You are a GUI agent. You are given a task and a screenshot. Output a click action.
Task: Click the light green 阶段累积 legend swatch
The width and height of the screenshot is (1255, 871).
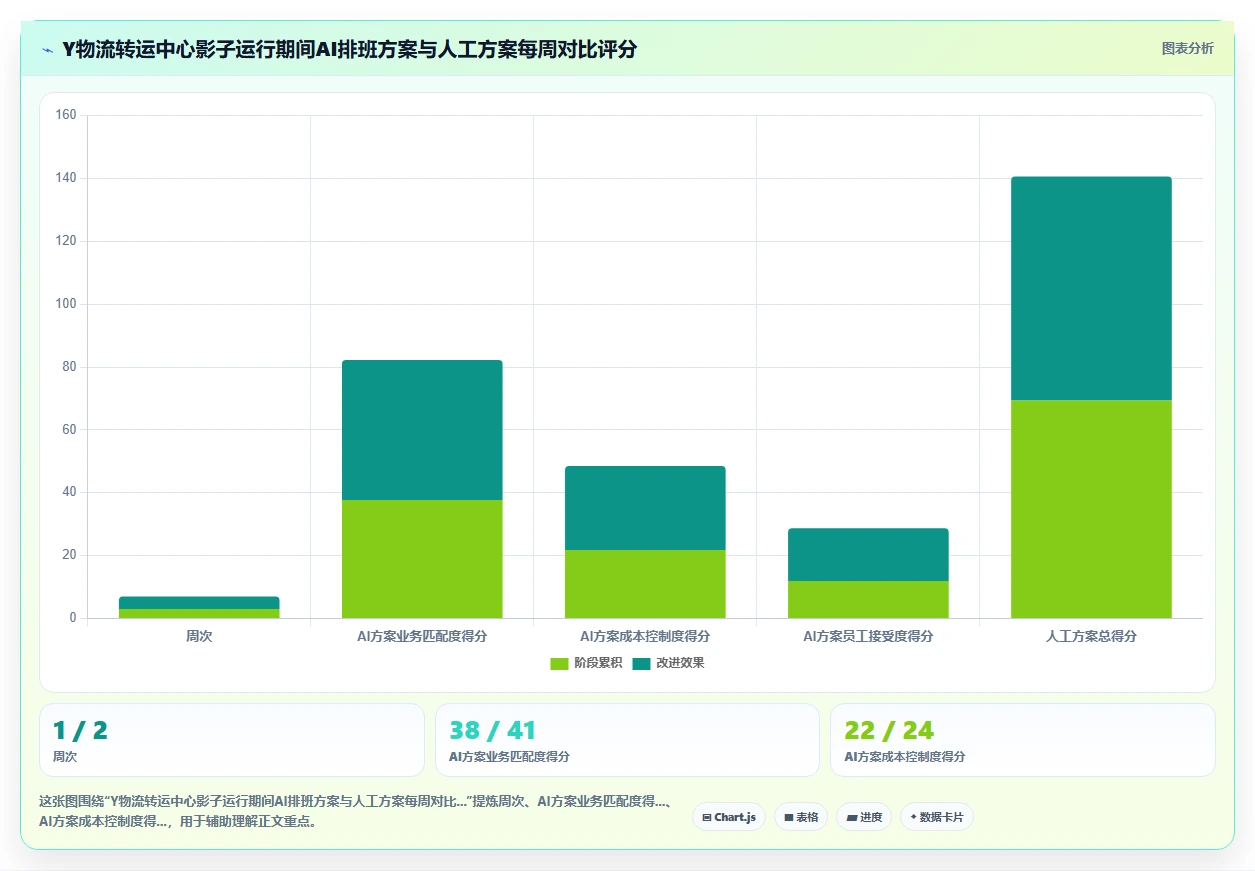559,663
